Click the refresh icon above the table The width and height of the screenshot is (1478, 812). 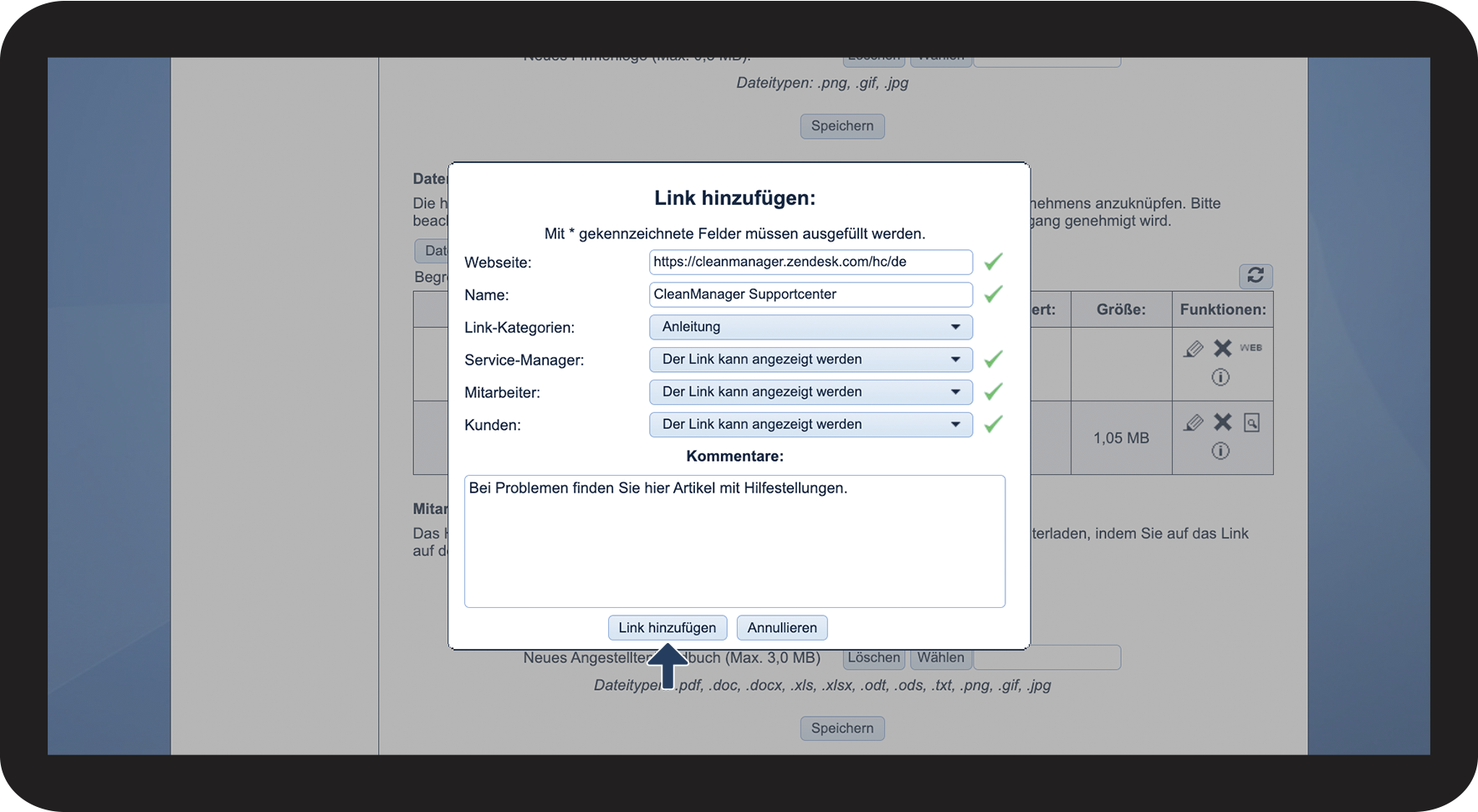pos(1255,275)
